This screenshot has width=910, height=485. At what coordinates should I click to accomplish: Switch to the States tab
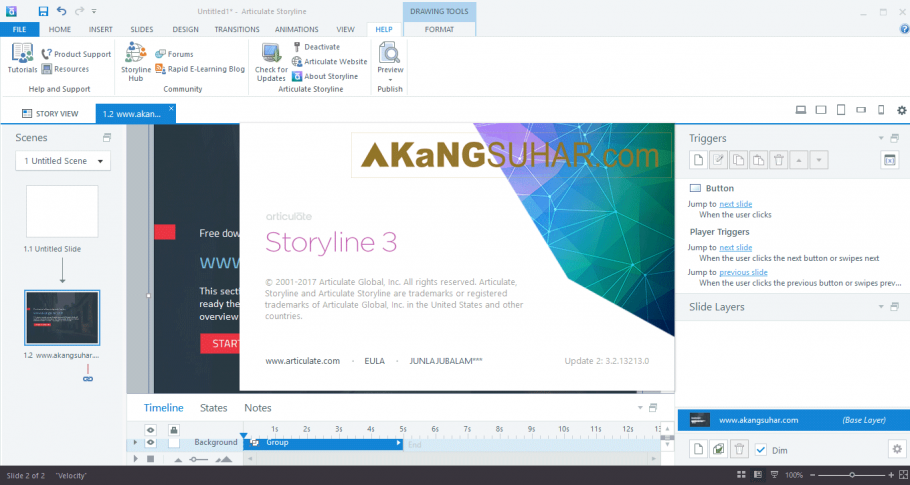pos(214,408)
